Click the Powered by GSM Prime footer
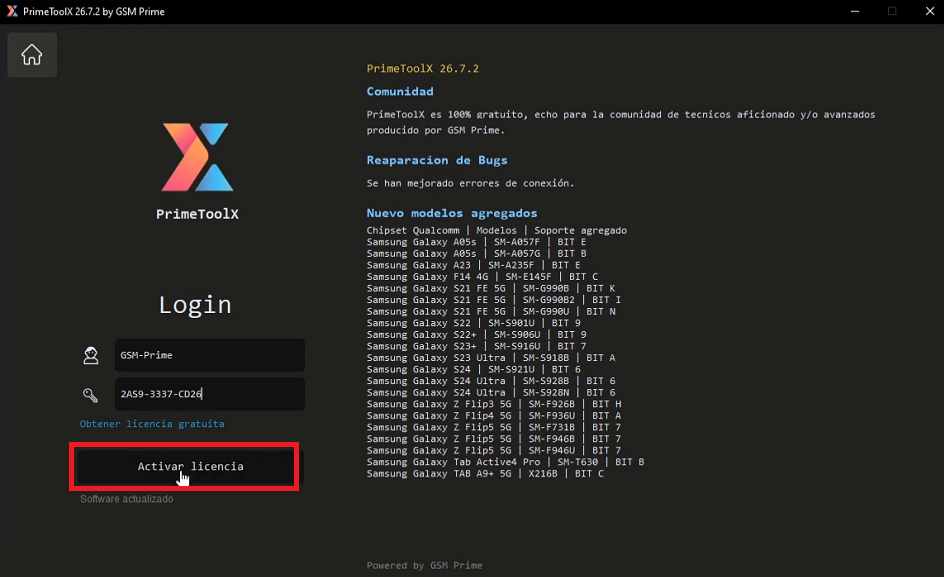944x577 pixels. (x=424, y=566)
